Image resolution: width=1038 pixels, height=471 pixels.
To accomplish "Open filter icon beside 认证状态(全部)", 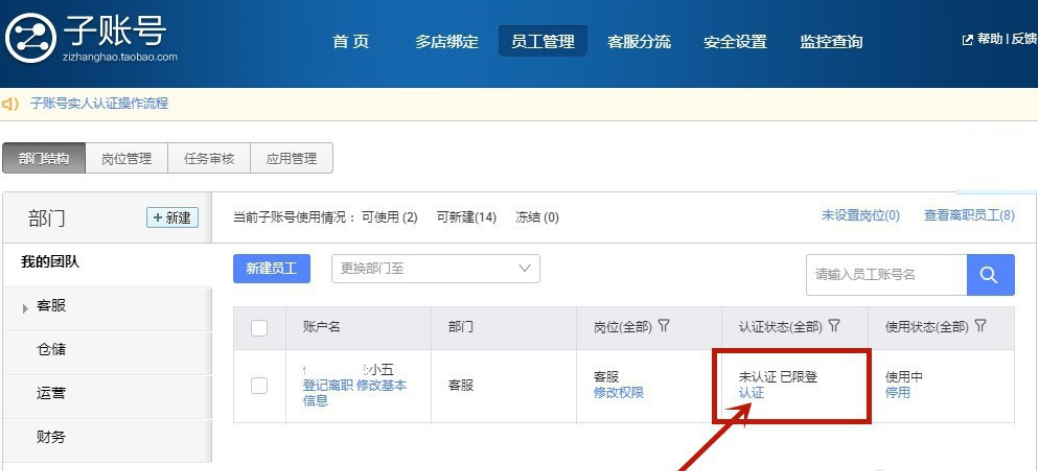I will [x=834, y=326].
